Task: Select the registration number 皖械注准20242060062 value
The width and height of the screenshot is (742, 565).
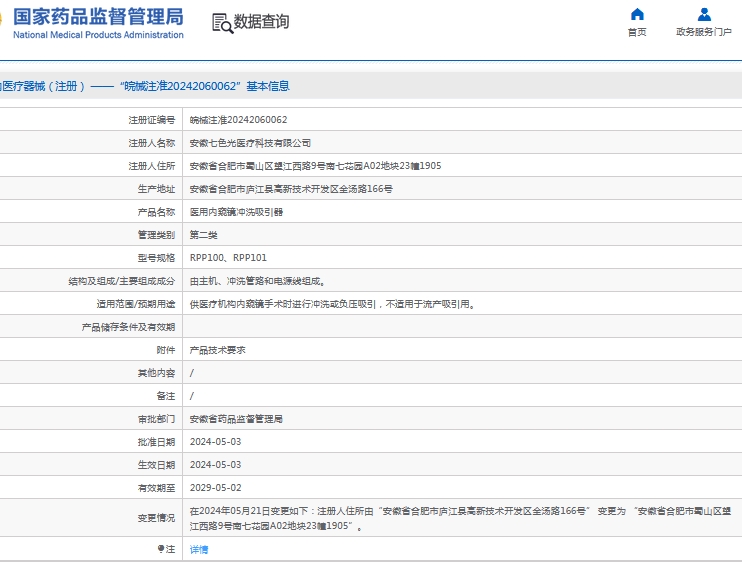Action: tap(238, 120)
